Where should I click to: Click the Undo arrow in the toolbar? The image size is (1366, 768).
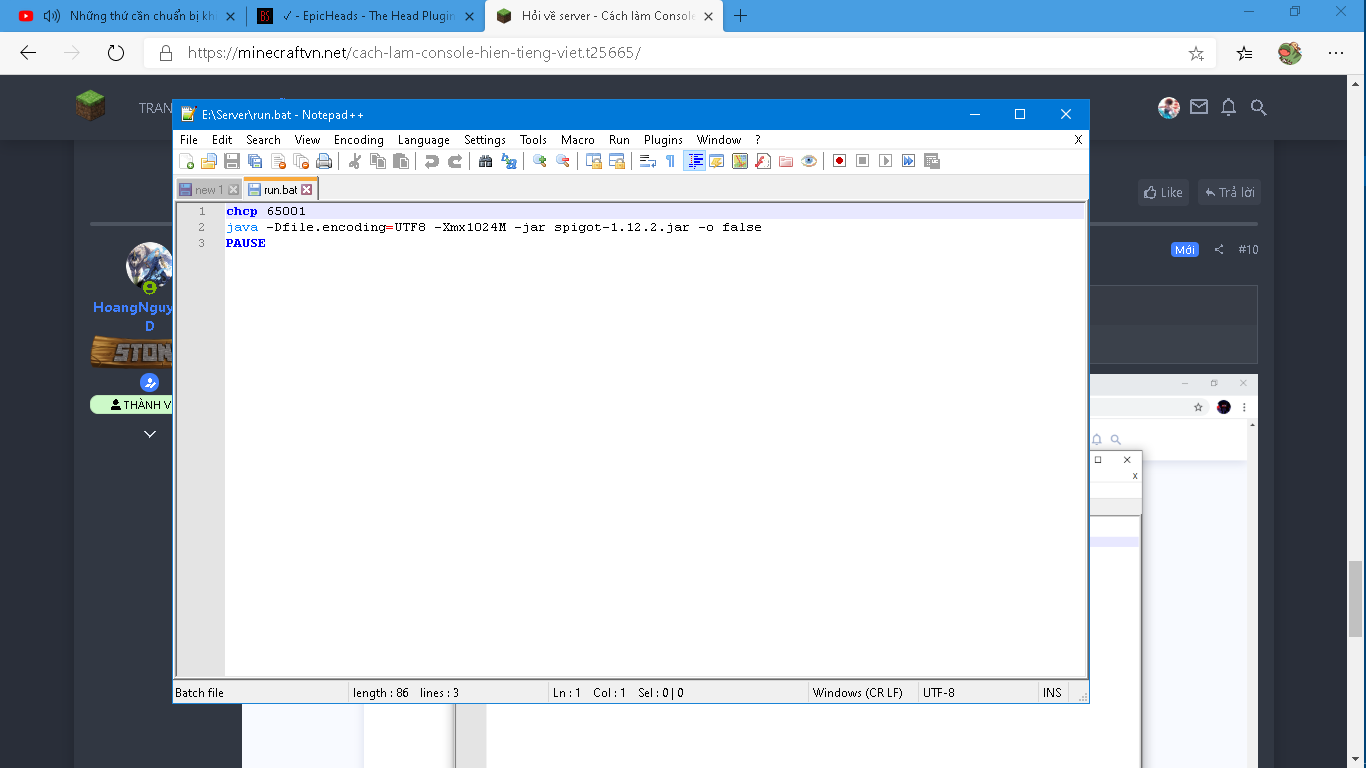click(432, 161)
